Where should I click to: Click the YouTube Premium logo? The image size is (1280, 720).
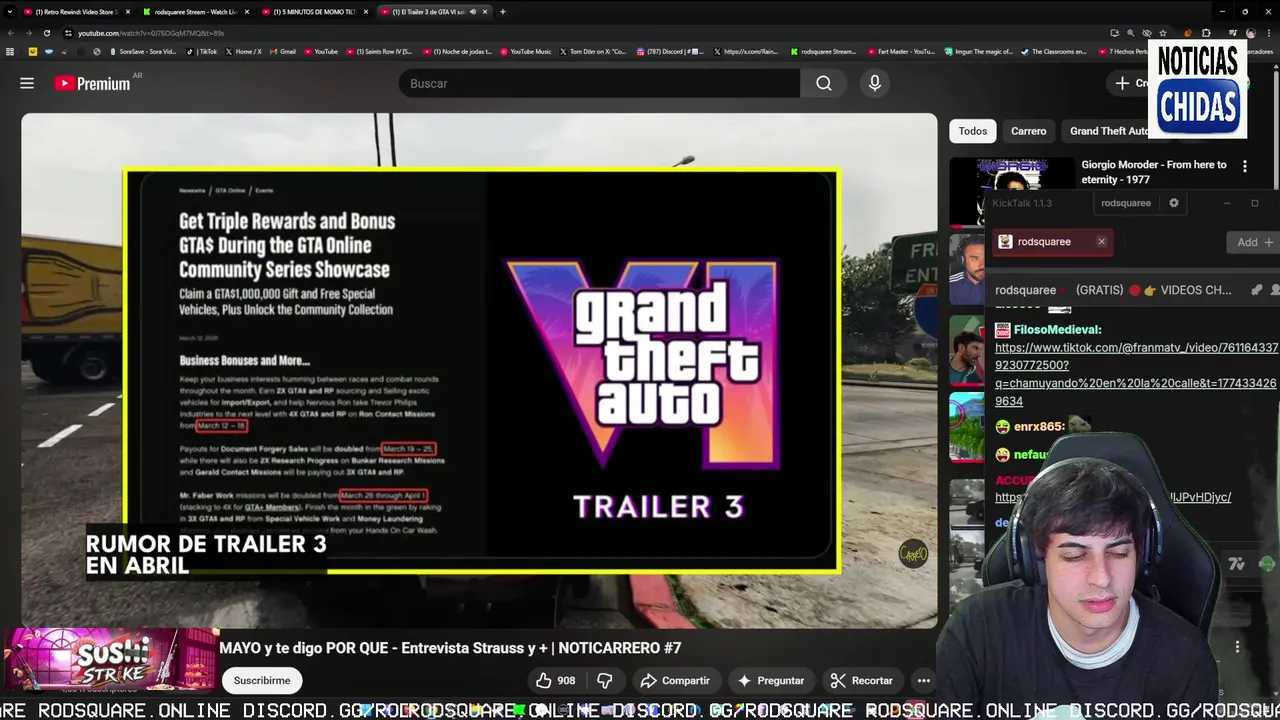[x=92, y=83]
